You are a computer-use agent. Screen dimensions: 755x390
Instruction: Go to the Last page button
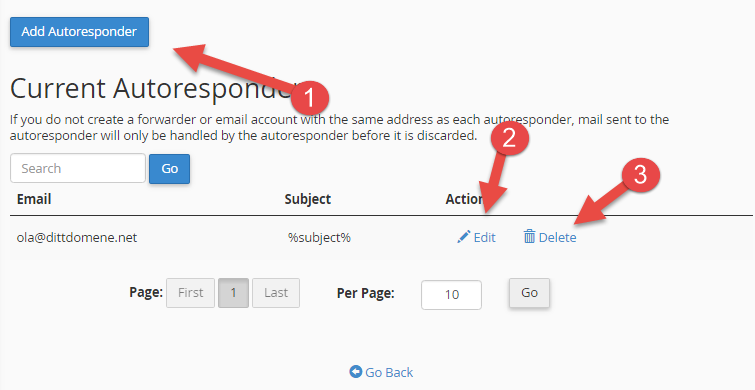(276, 293)
